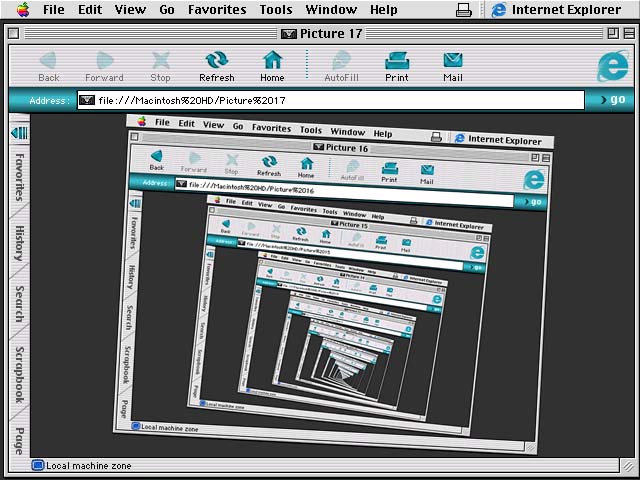This screenshot has width=640, height=480.
Task: Open the History side tab
Action: 19,243
